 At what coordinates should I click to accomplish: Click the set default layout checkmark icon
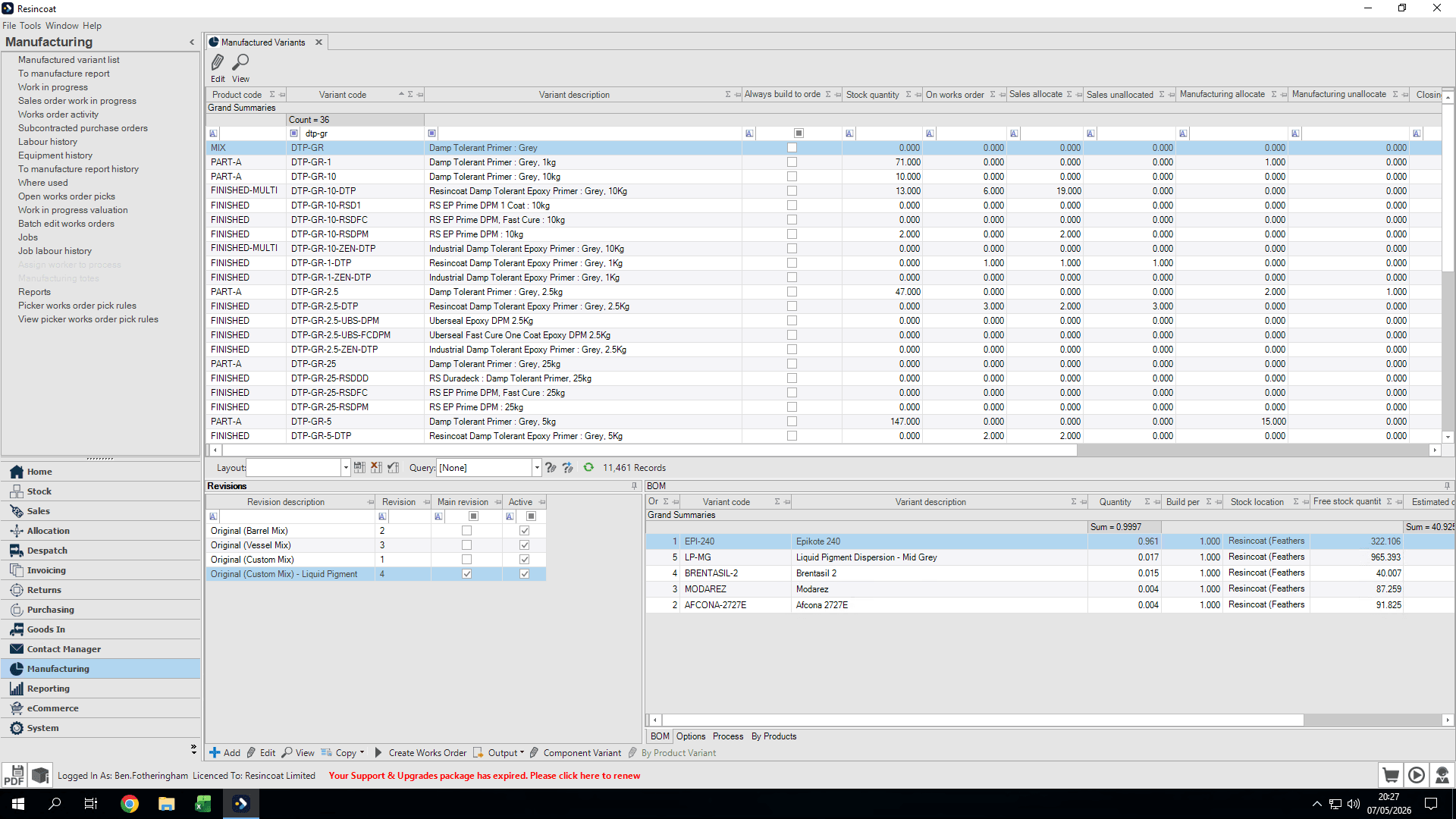393,468
